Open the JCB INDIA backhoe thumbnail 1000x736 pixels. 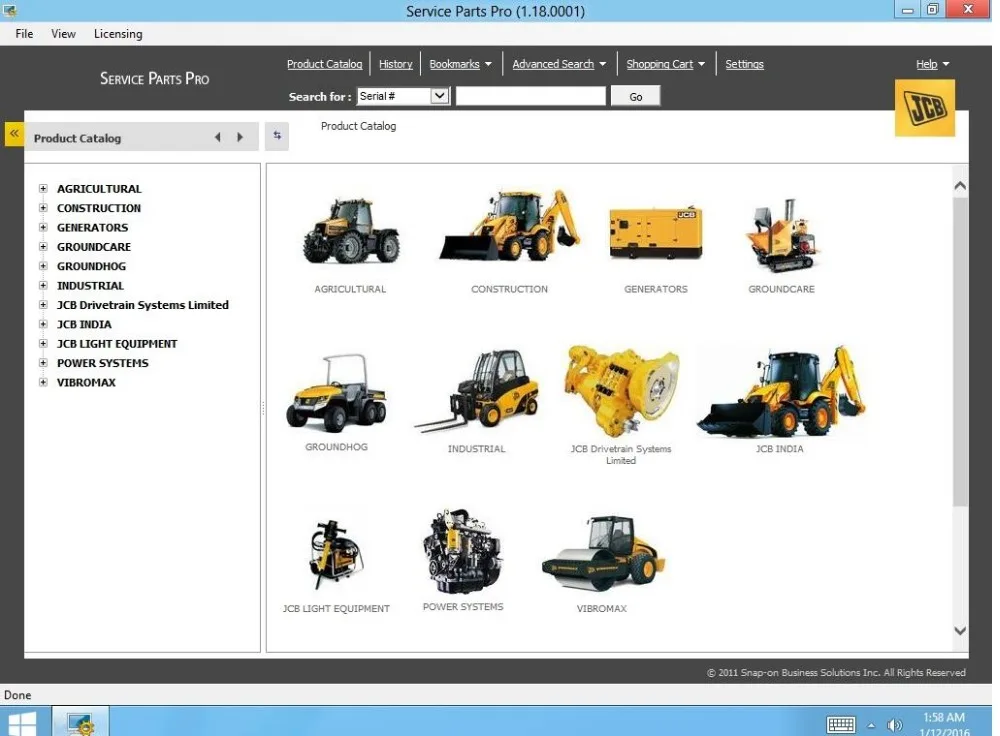780,392
